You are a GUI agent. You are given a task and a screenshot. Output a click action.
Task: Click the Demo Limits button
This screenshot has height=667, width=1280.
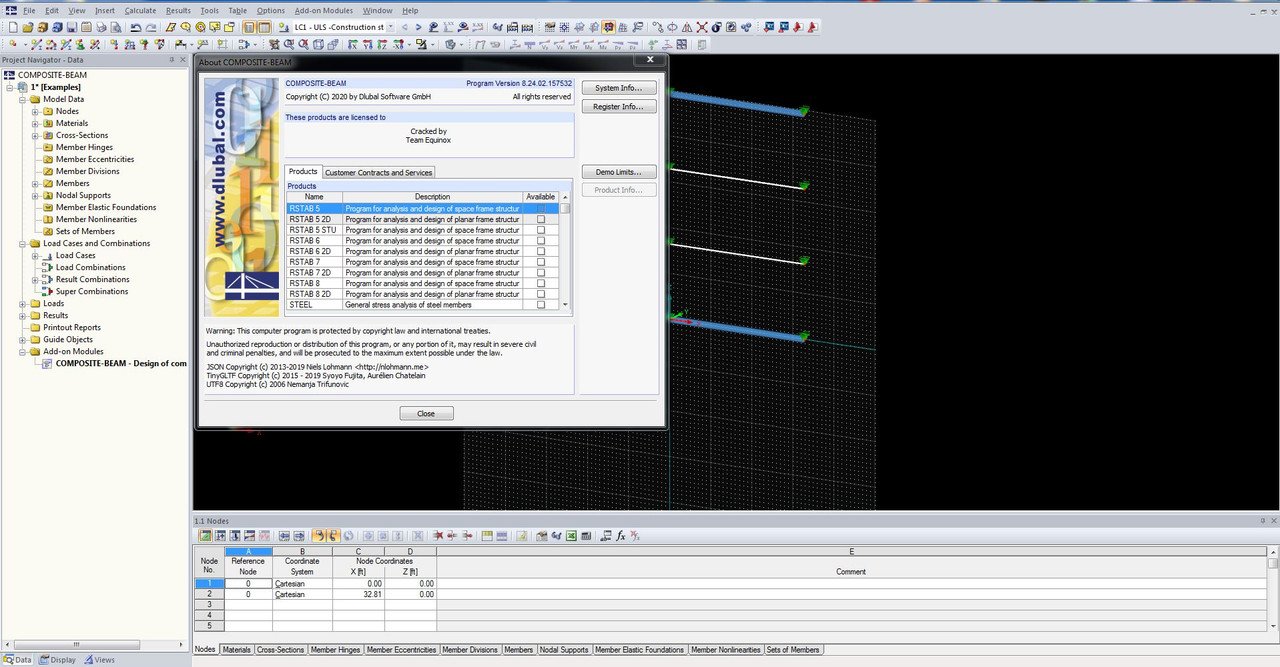point(619,172)
